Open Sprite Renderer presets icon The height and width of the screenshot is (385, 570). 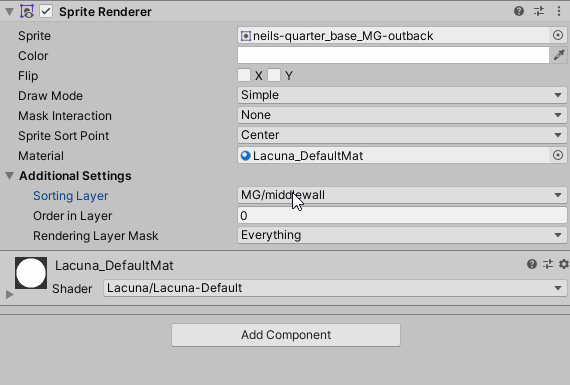(x=539, y=11)
